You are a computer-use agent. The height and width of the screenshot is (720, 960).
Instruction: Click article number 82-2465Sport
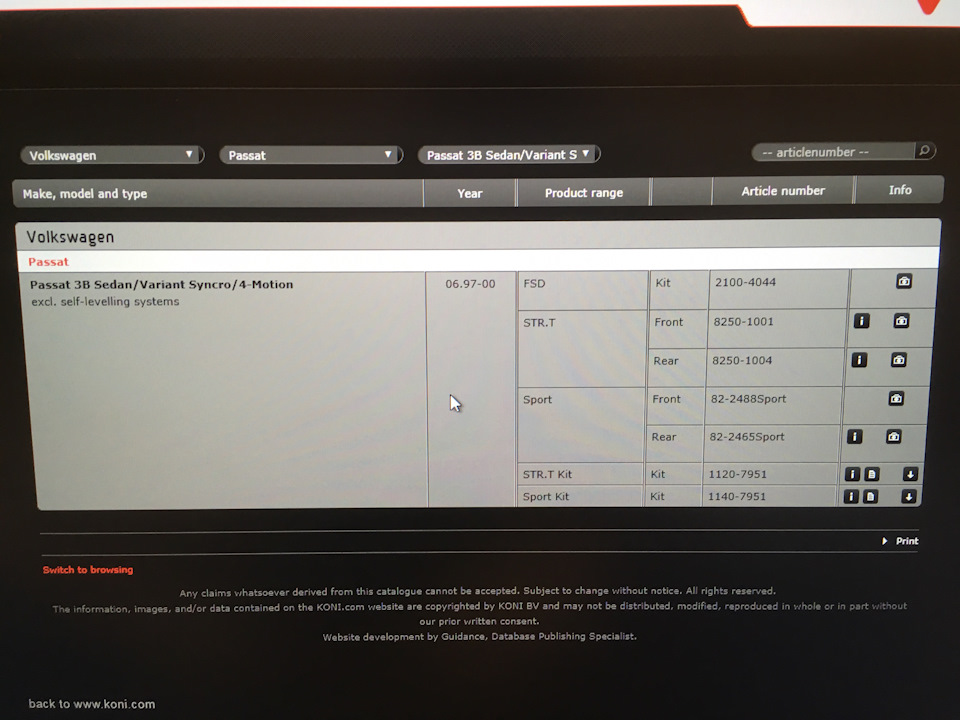tap(747, 437)
